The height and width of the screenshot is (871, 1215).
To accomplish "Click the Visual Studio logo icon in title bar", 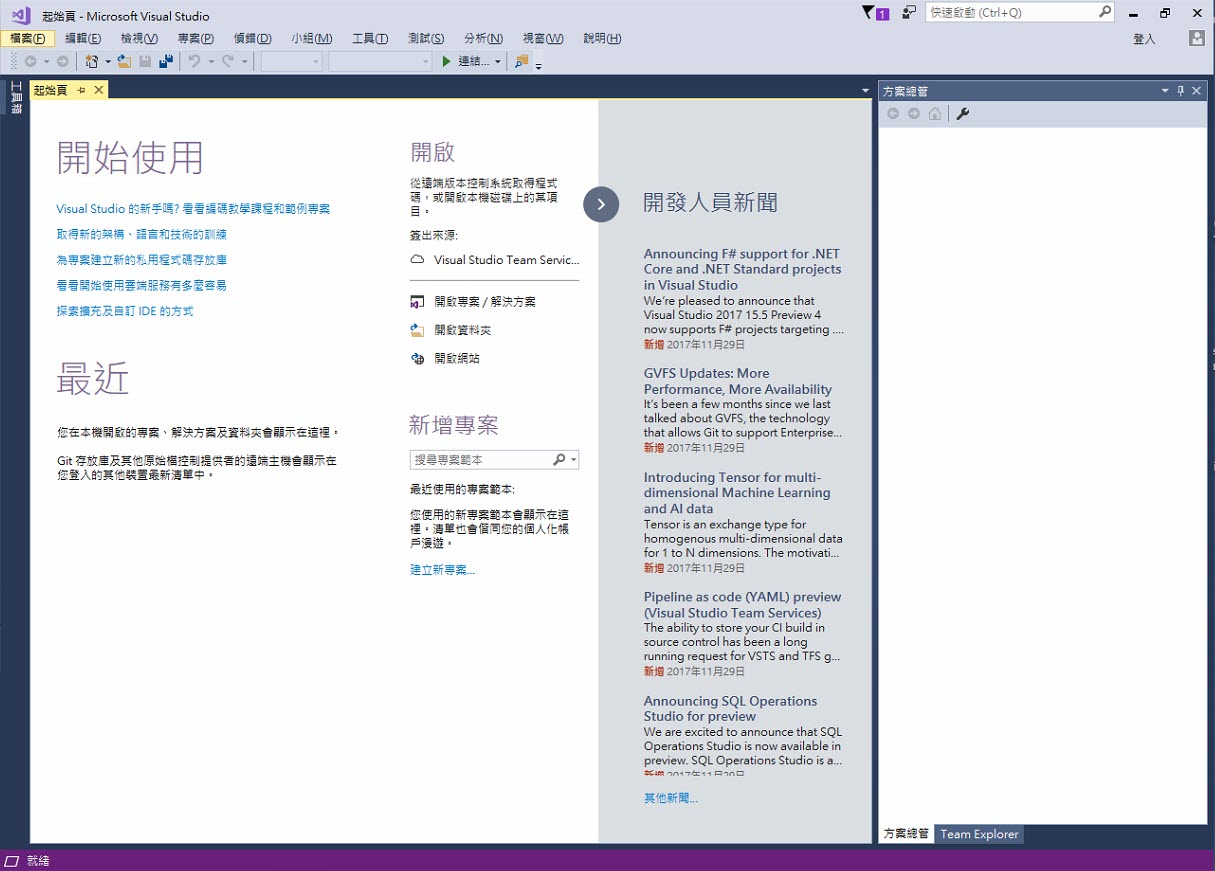I will point(21,16).
